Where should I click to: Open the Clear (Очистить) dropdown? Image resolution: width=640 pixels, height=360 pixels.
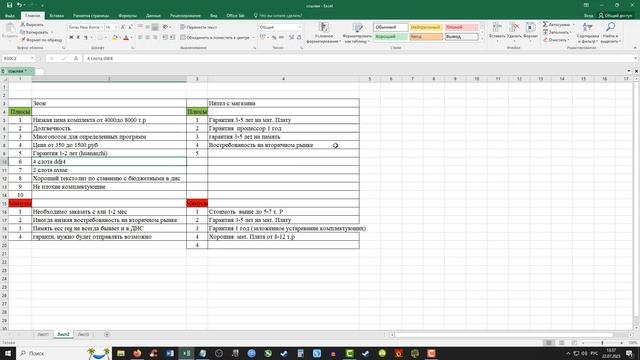pyautogui.click(x=556, y=40)
